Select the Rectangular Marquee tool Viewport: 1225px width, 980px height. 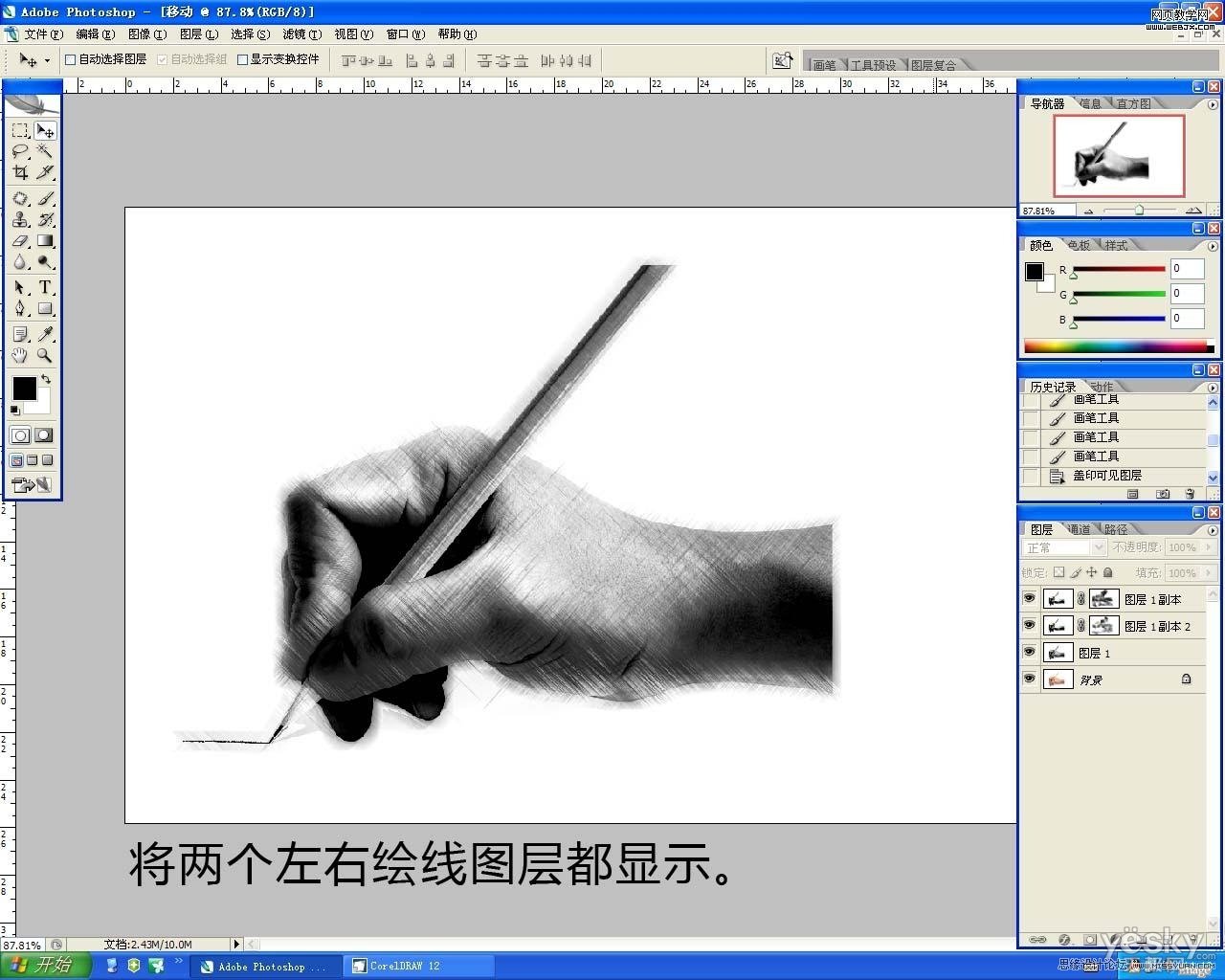pyautogui.click(x=20, y=130)
